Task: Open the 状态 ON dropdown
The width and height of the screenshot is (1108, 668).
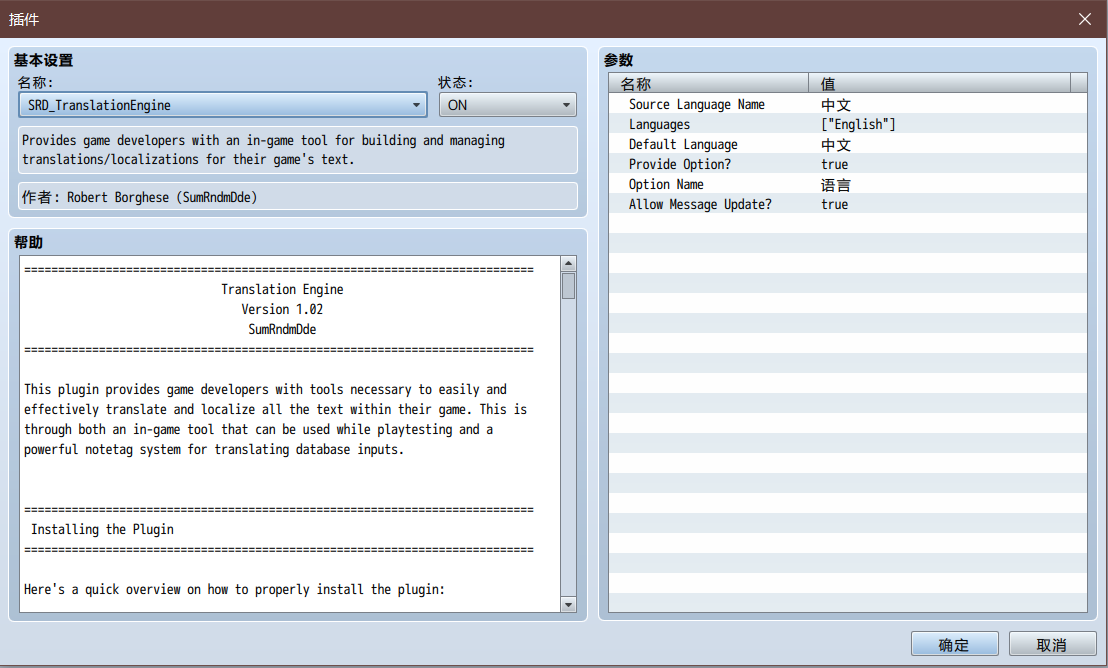Action: [507, 105]
